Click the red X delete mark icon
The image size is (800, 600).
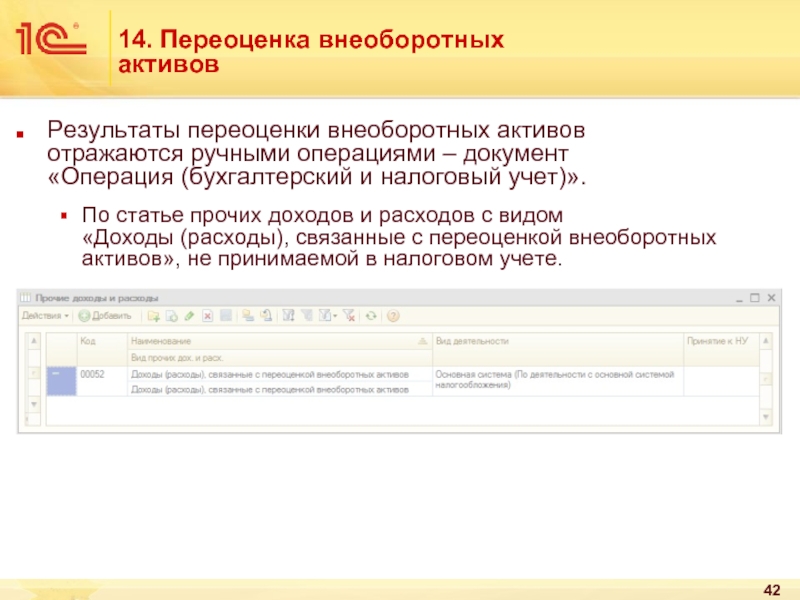[x=208, y=316]
